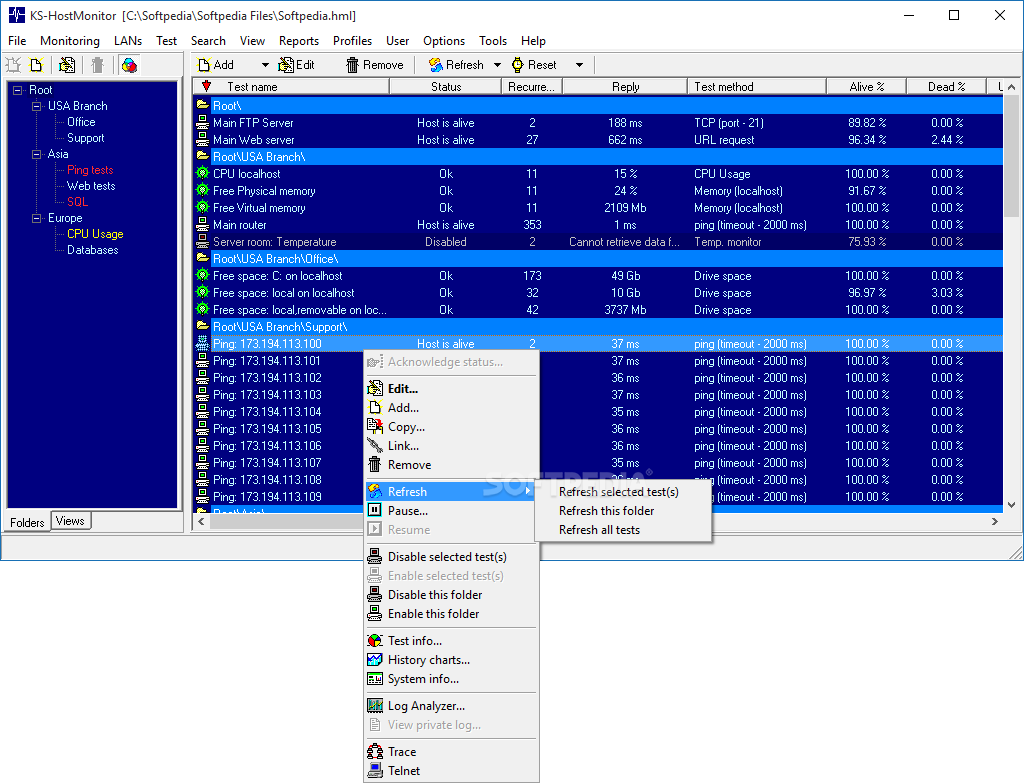The width and height of the screenshot is (1024, 783).
Task: Sort by the Test method column header
Action: (x=757, y=86)
